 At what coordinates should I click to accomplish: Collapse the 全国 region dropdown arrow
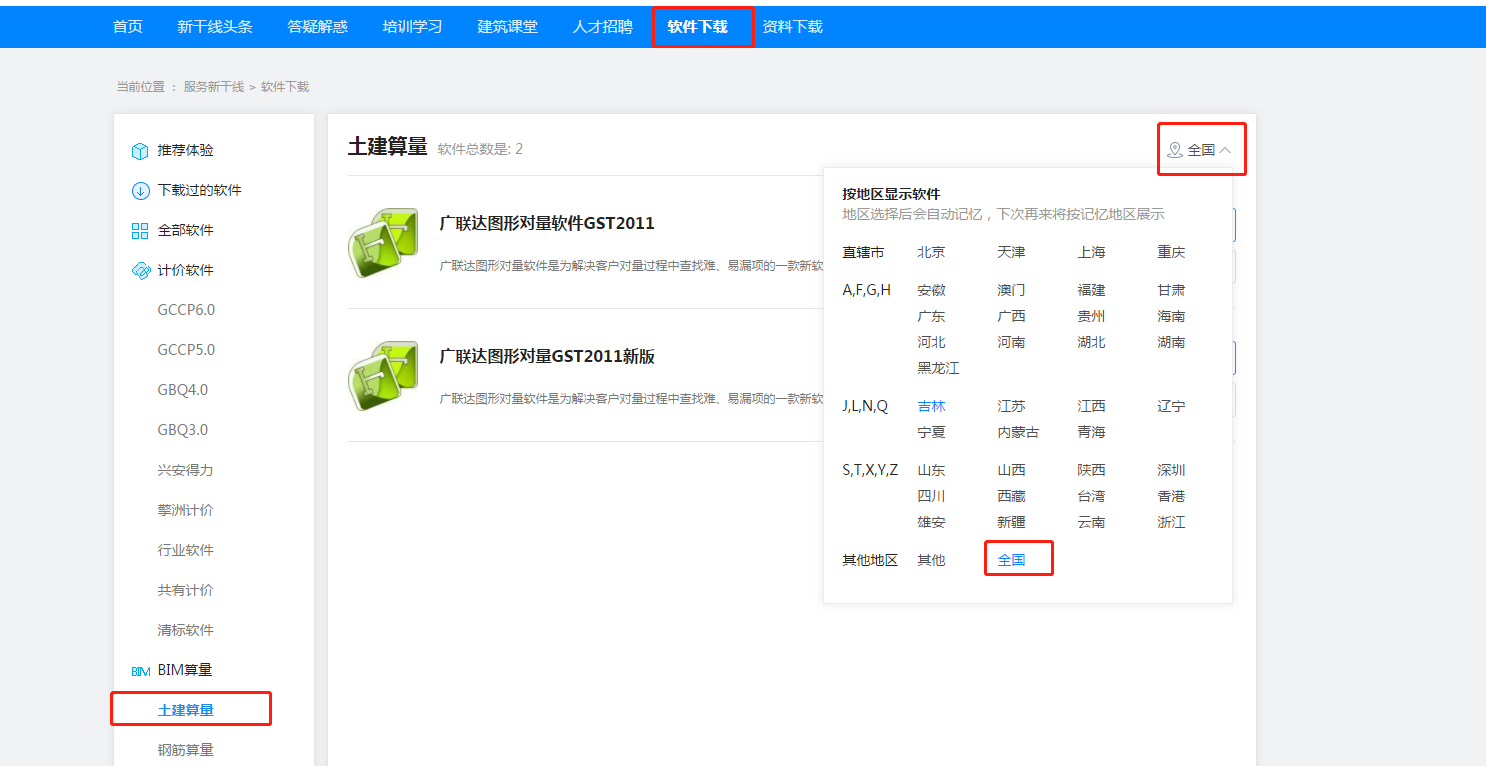1225,150
